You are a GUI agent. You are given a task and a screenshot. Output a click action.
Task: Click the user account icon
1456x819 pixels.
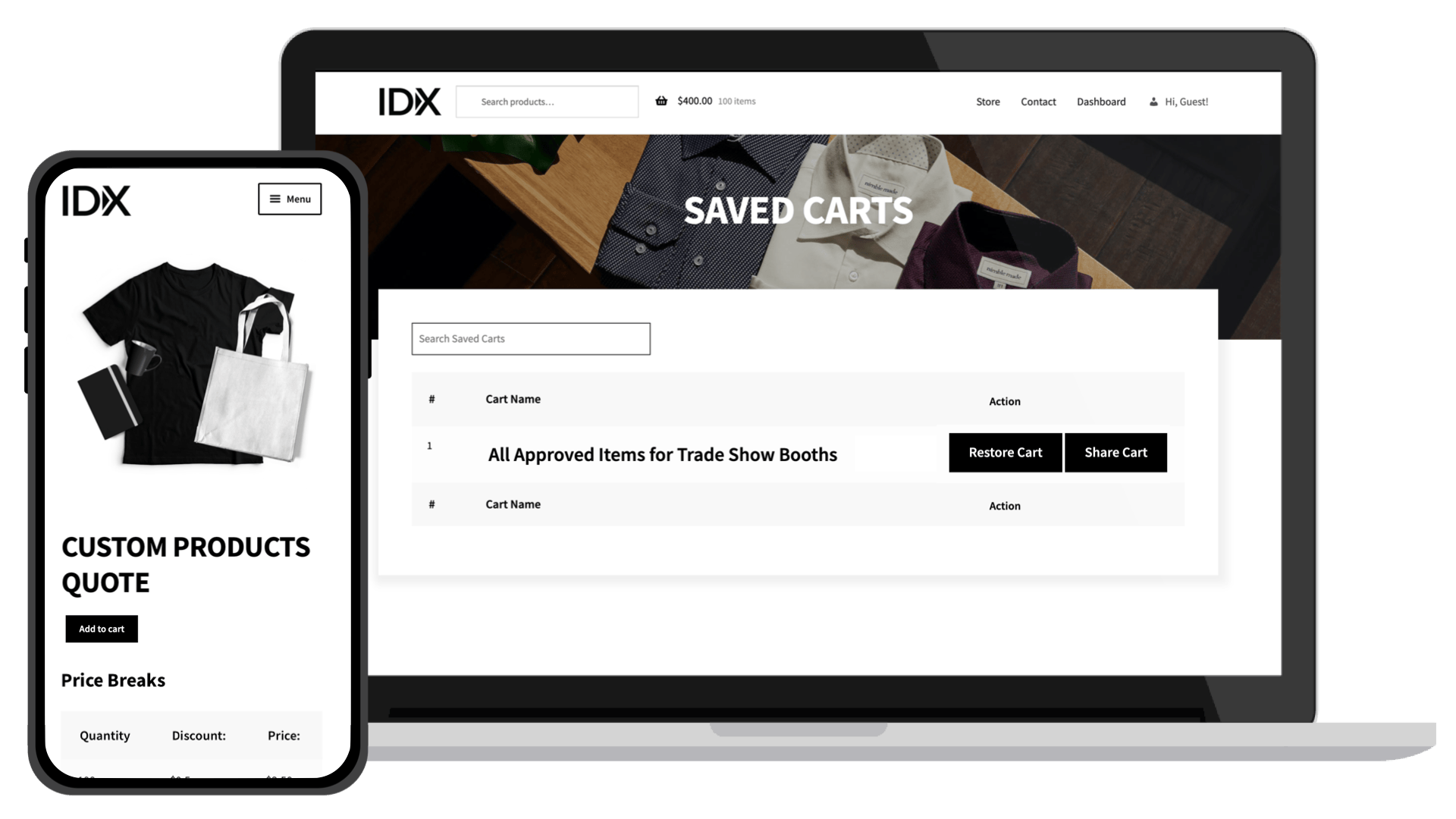(x=1152, y=101)
